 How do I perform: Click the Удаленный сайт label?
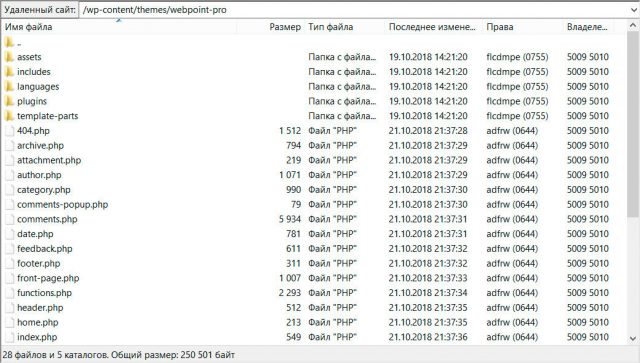click(x=40, y=10)
